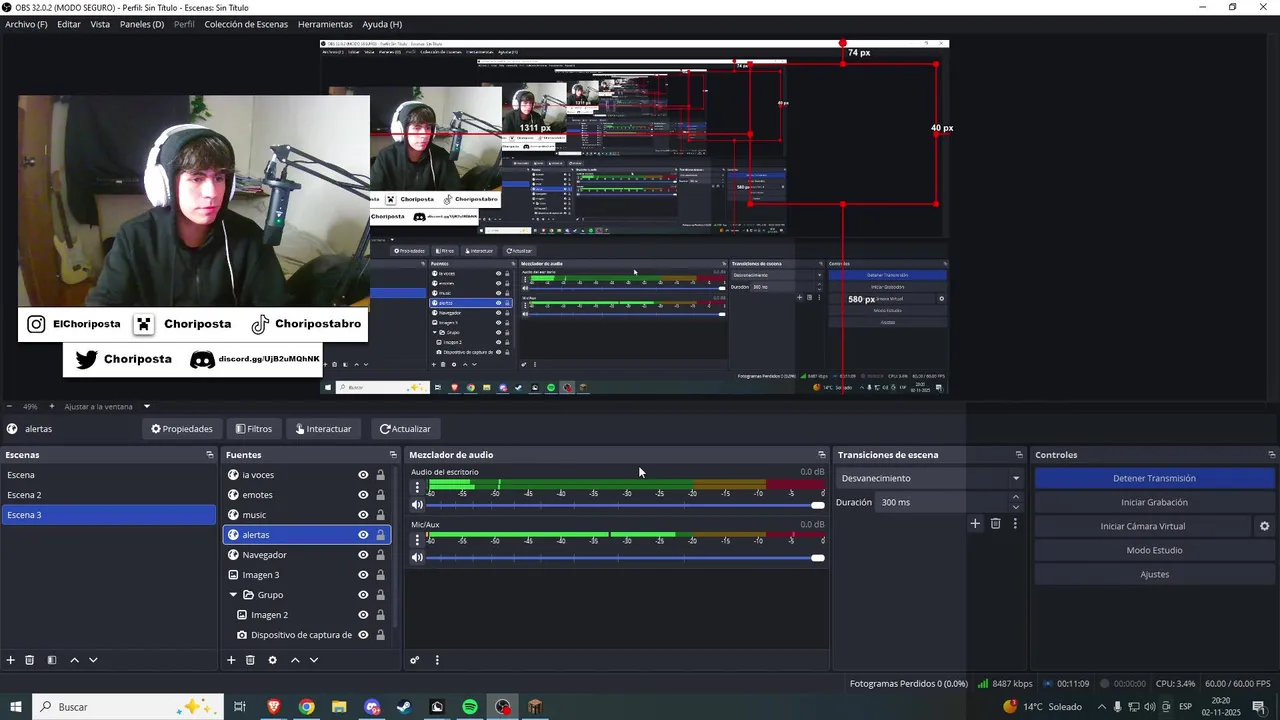This screenshot has height=720, width=1280.
Task: Launch Spotify from the taskbar
Action: pos(470,707)
